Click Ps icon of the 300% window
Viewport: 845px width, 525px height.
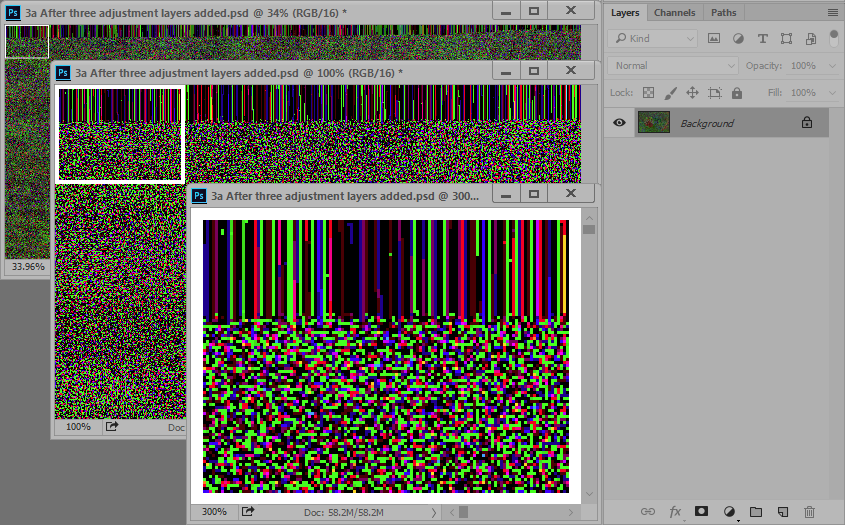tap(199, 196)
